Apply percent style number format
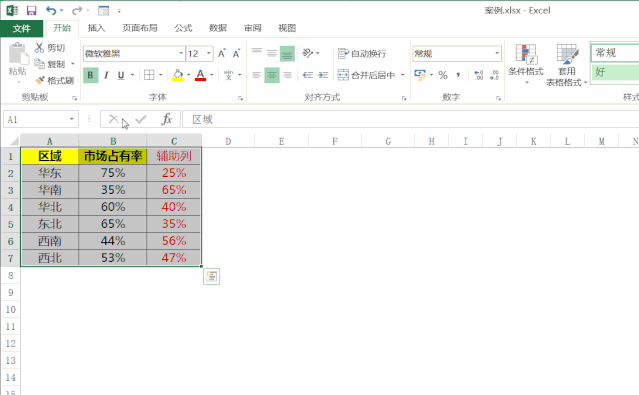The height and width of the screenshot is (395, 639). 443,75
